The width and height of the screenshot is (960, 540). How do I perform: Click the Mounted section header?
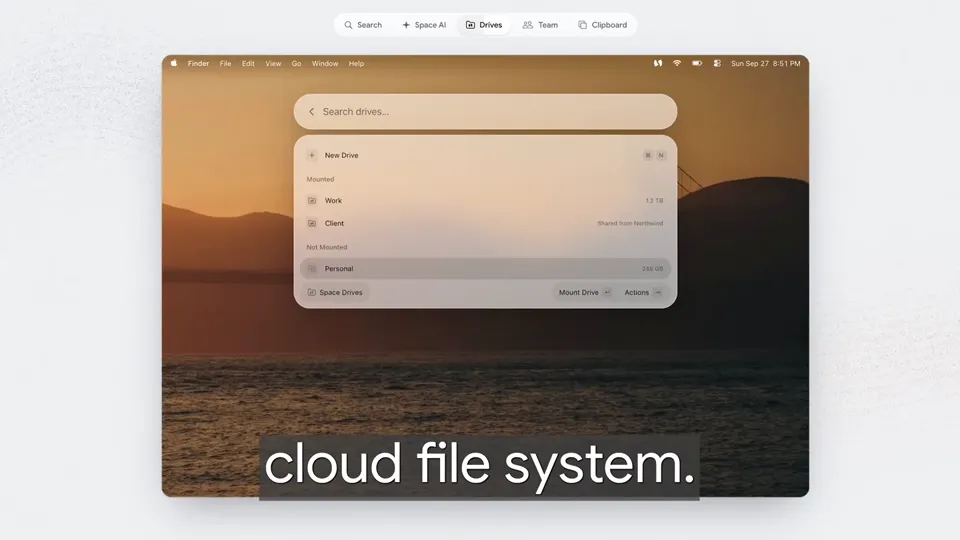tap(320, 179)
